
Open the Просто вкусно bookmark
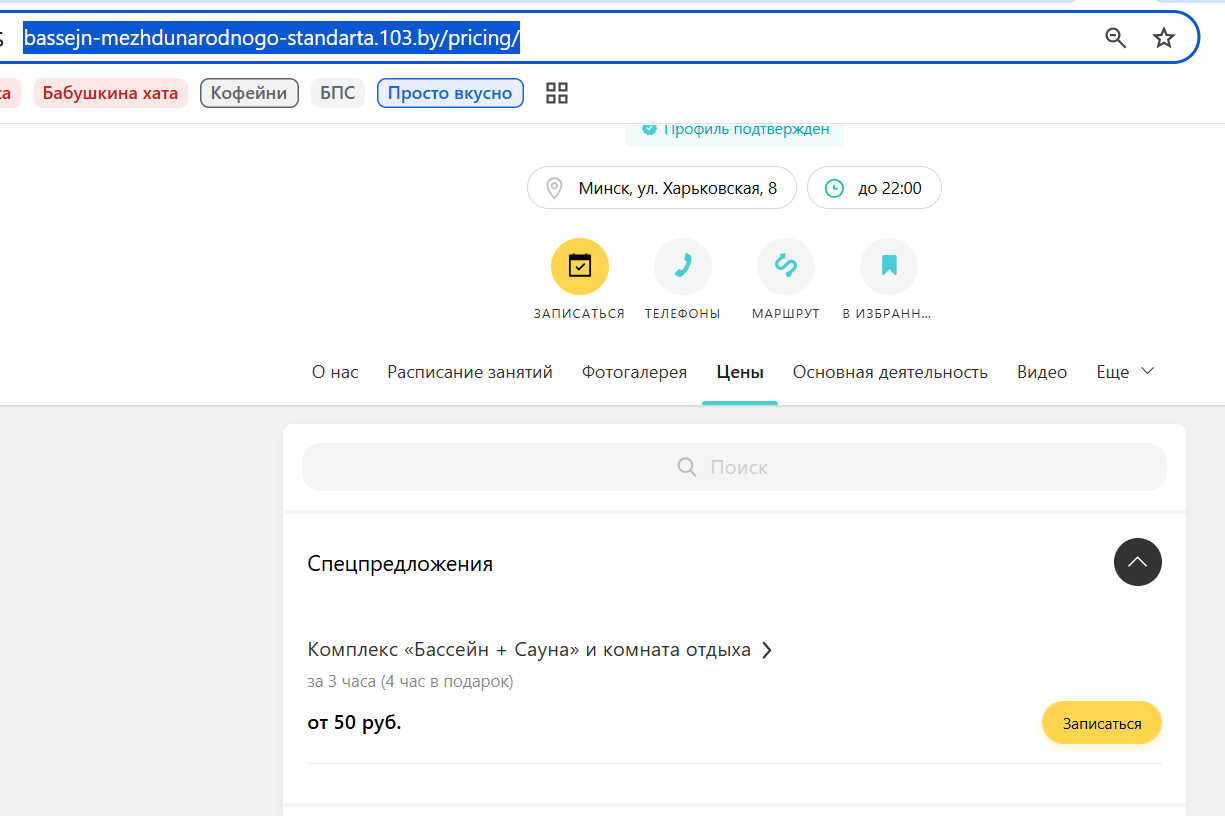click(x=450, y=93)
